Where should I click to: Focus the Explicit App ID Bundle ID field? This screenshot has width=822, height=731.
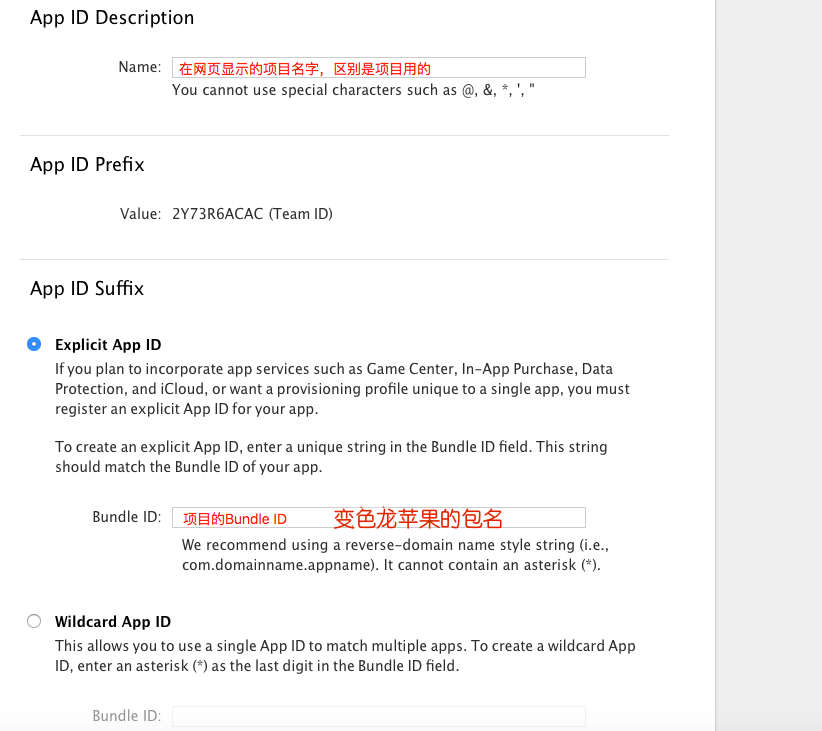[378, 518]
